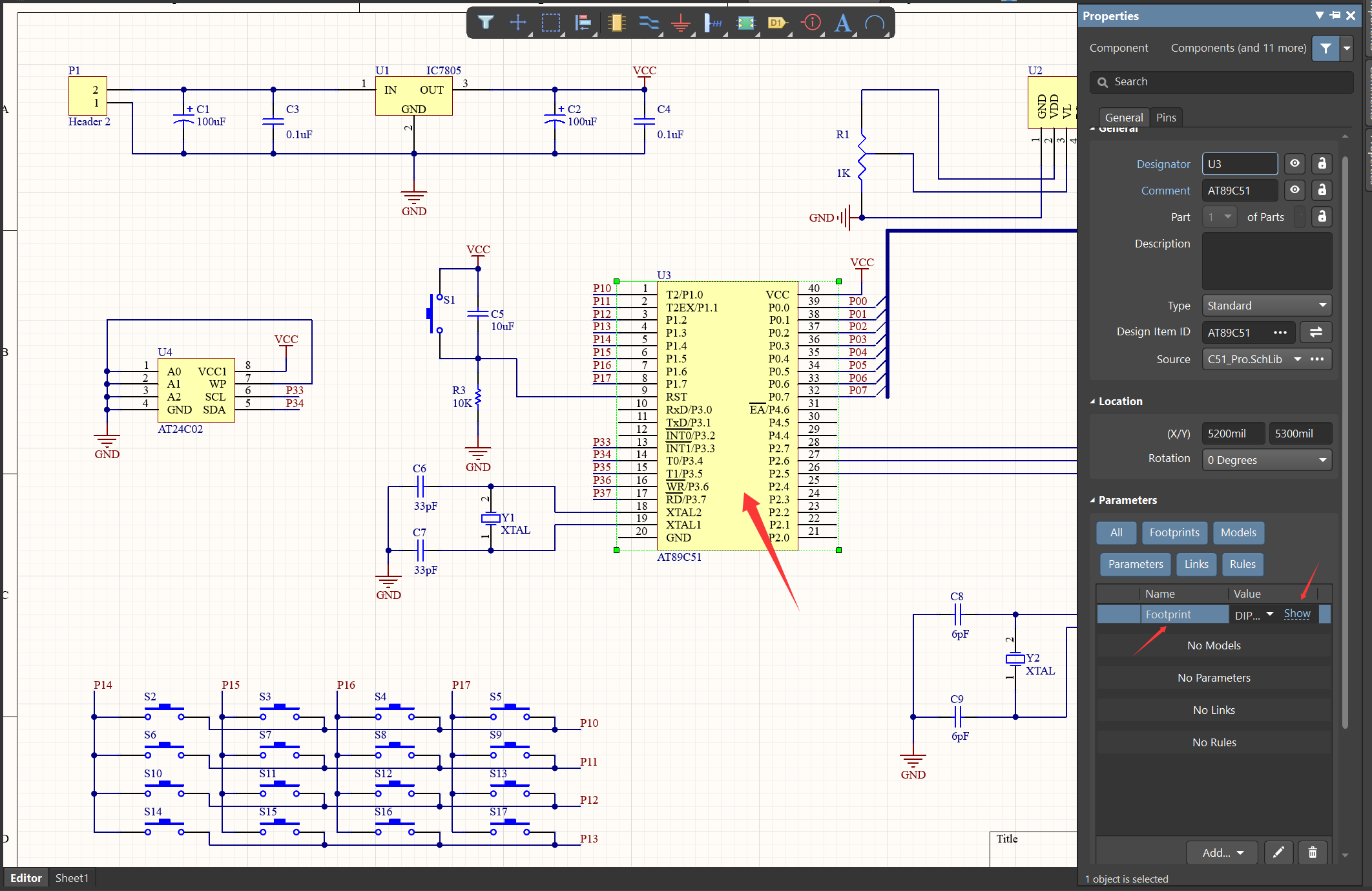Open the selection filter funnel tool
This screenshot has width=1372, height=891.
pos(486,23)
